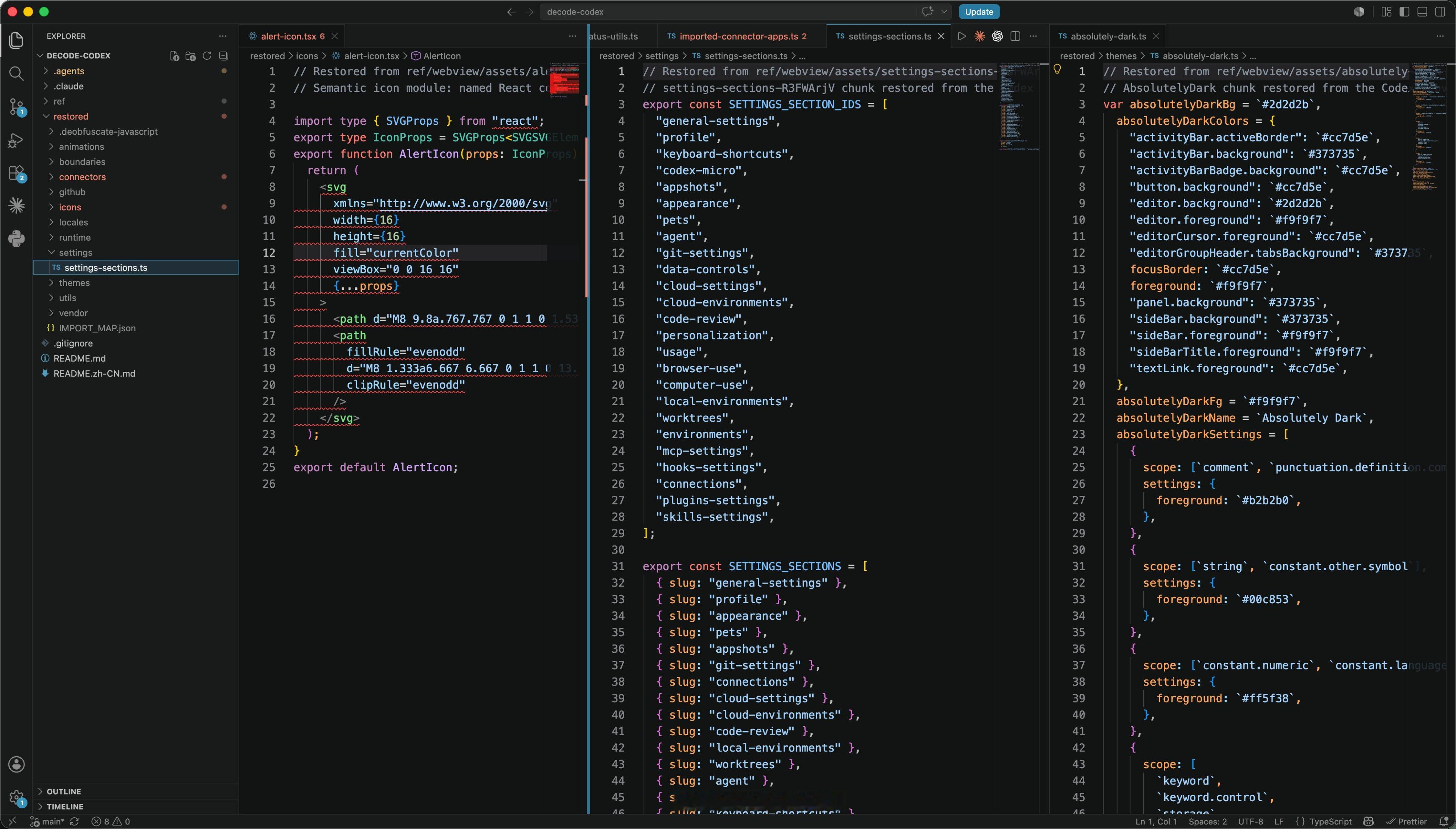Click AlertIcon breadcrumb in first editor

point(436,56)
